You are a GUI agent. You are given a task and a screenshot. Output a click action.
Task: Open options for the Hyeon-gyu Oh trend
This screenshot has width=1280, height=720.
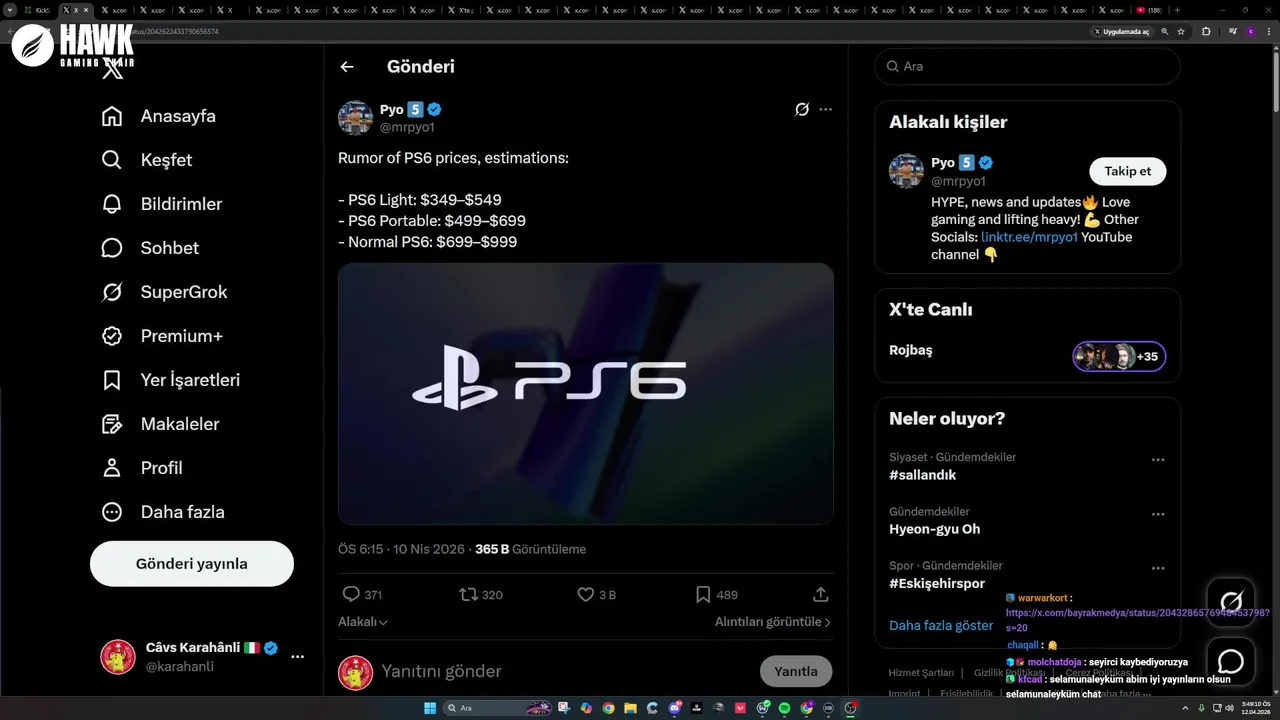pyautogui.click(x=1158, y=514)
